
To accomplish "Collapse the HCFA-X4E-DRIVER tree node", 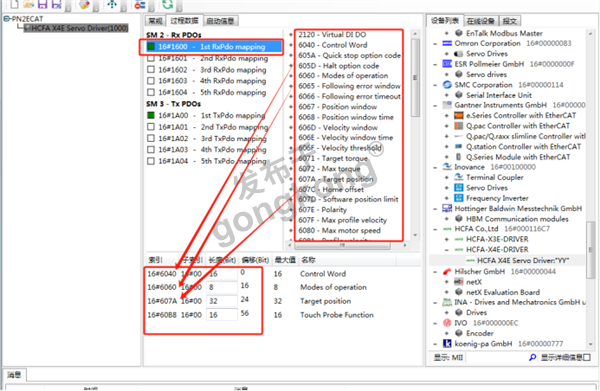I will point(447,250).
